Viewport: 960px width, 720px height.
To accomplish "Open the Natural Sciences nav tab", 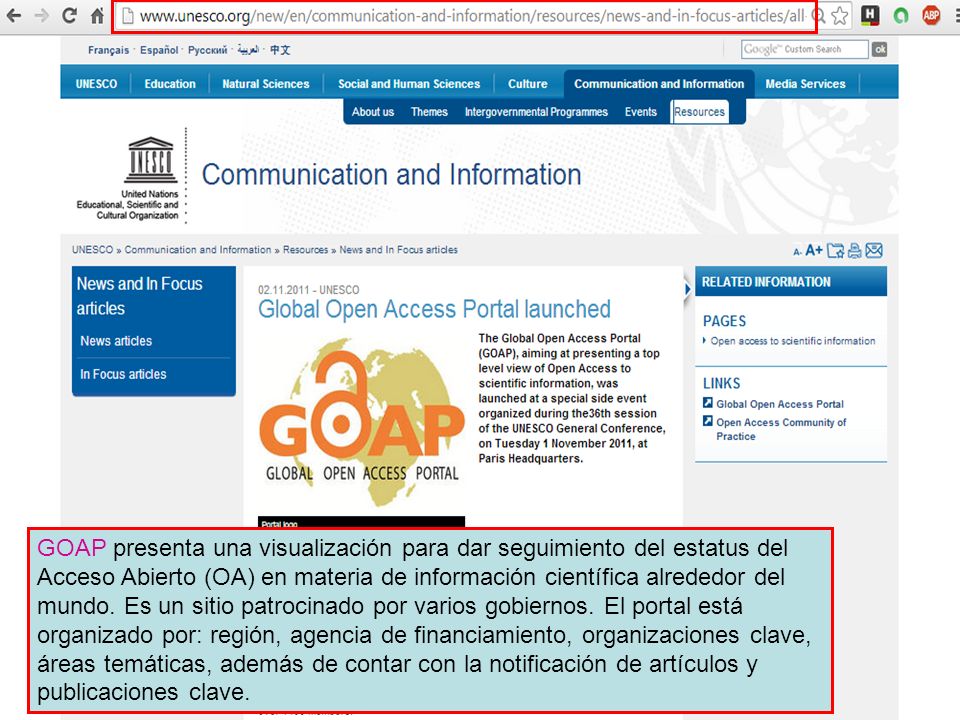I will (x=266, y=84).
